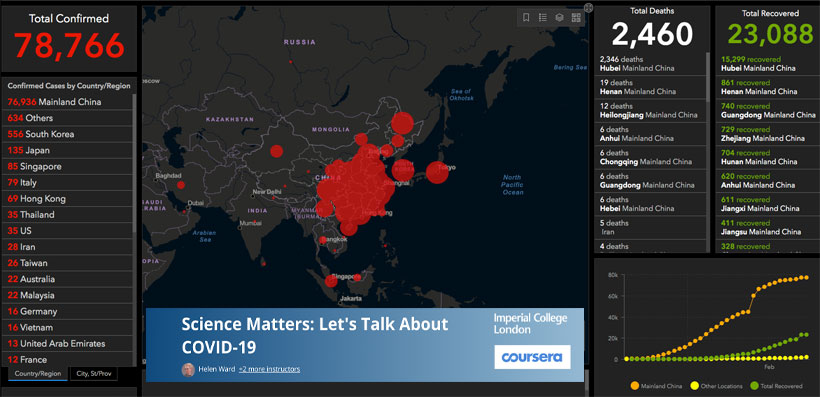
Task: Select Hubei recovered entry in recovered list
Action: pyautogui.click(x=765, y=64)
